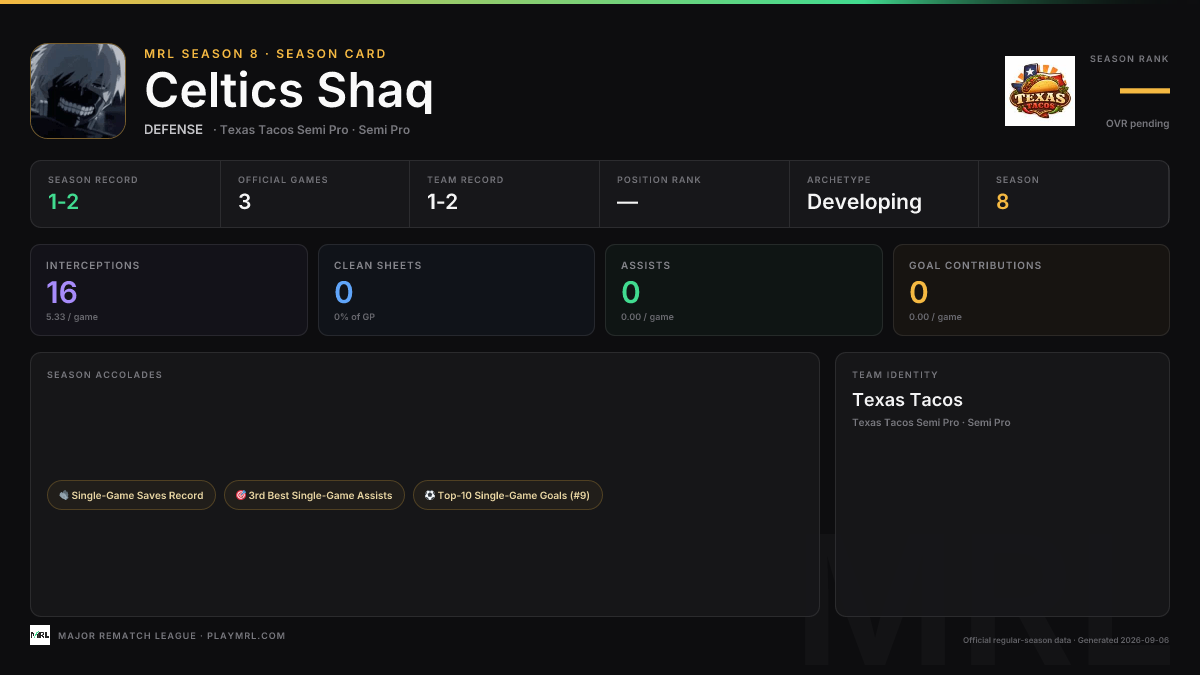Click the 0% of GP text
Viewport: 1200px width, 675px height.
point(356,317)
